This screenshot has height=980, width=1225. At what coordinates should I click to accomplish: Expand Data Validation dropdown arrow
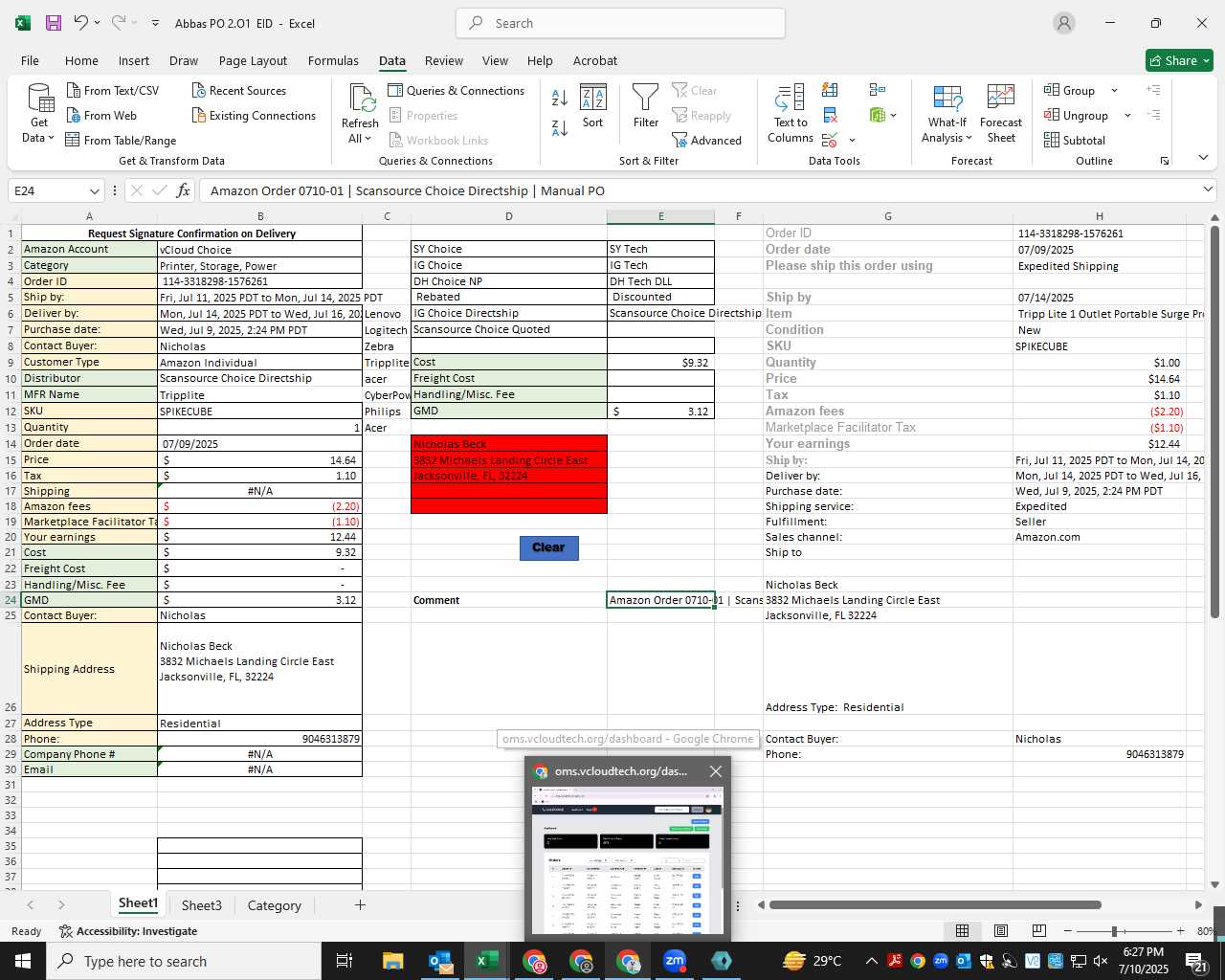[x=852, y=141]
